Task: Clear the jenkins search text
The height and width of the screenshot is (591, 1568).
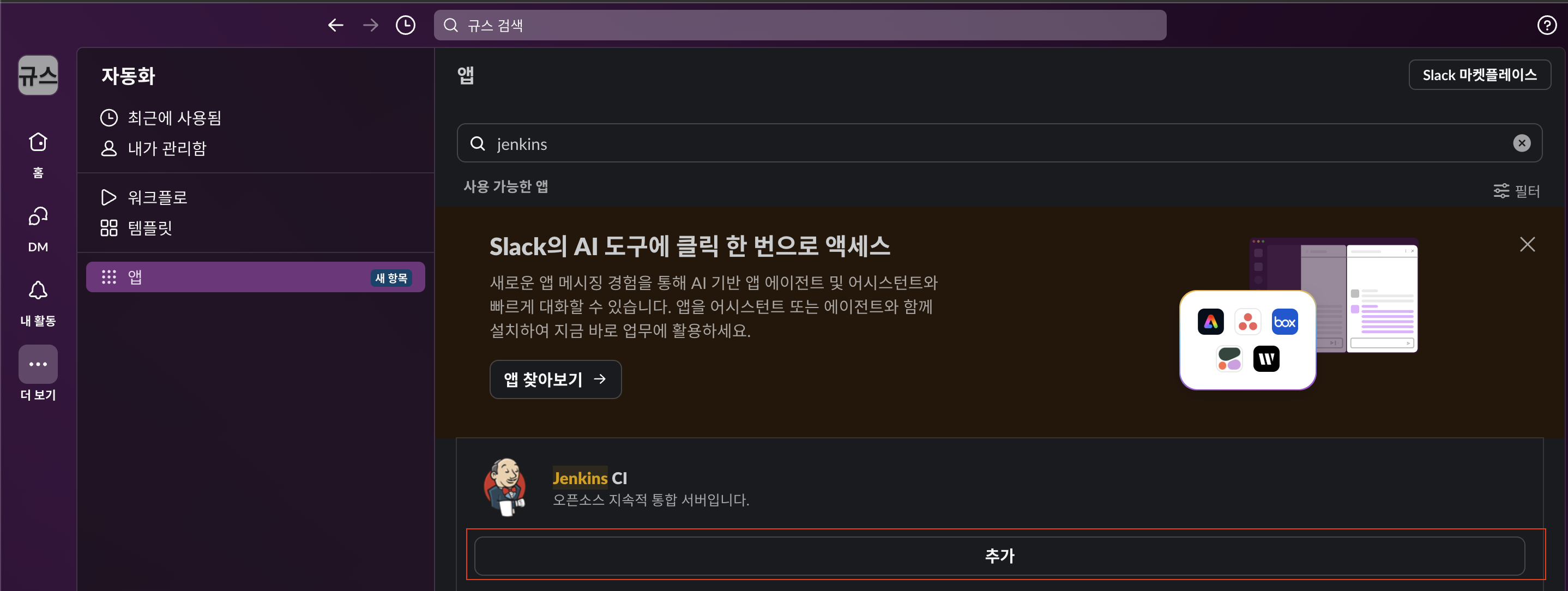Action: pyautogui.click(x=1522, y=143)
